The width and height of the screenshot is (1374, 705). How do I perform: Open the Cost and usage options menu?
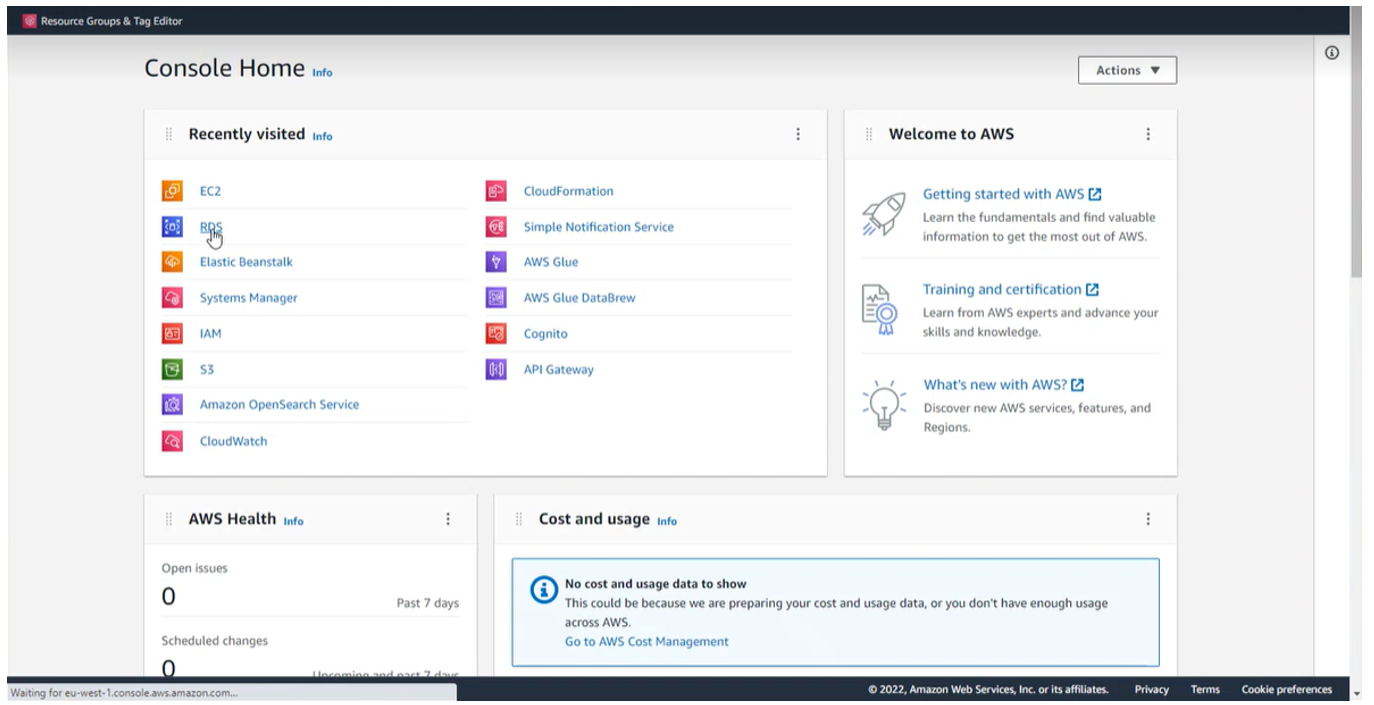1148,519
